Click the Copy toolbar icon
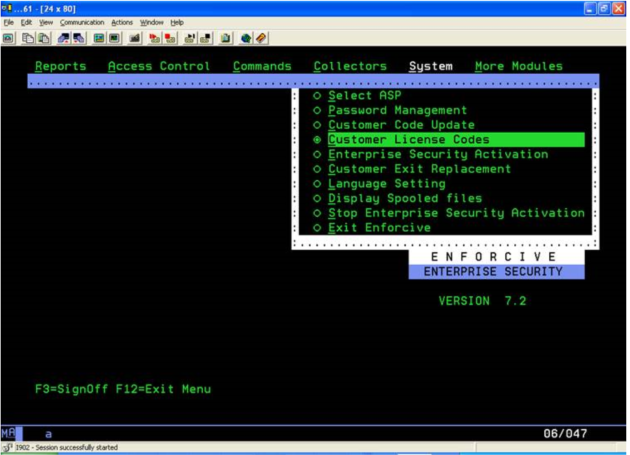The height and width of the screenshot is (455, 630). point(28,38)
